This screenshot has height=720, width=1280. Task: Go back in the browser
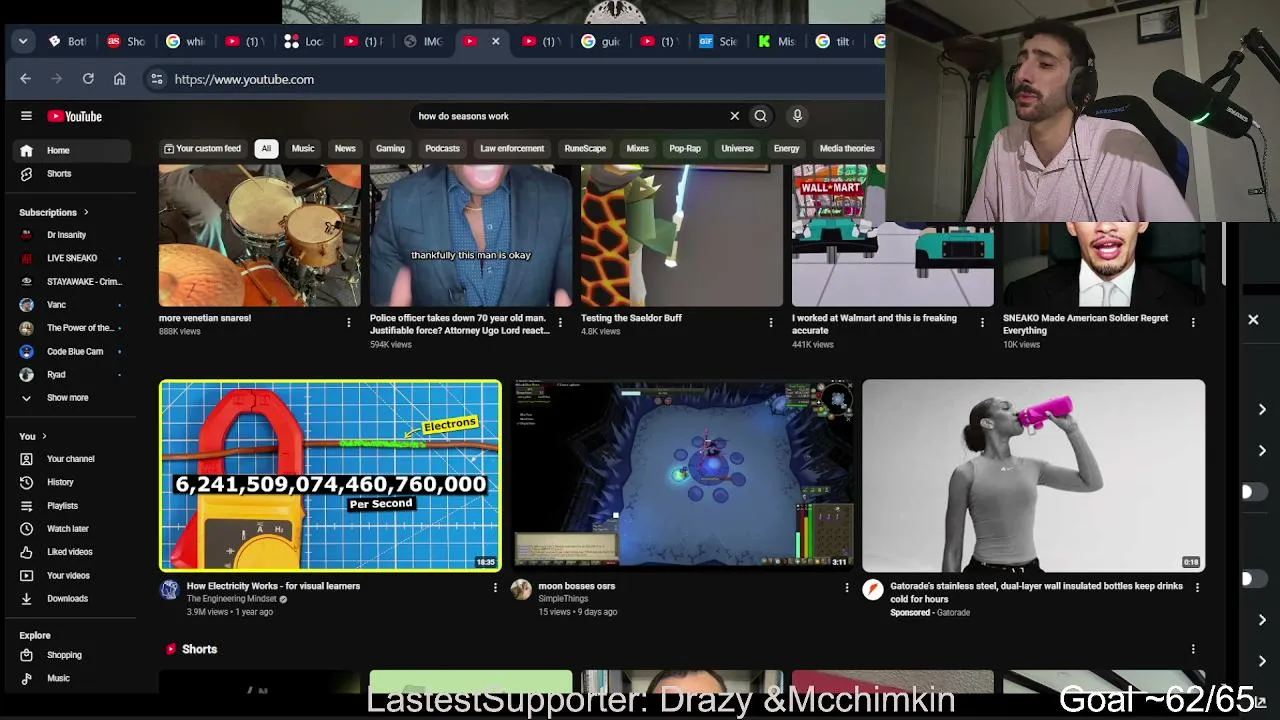pos(26,79)
